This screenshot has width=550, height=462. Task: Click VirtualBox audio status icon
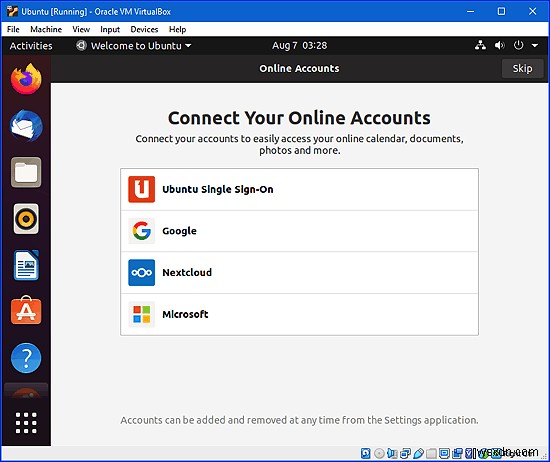pos(392,453)
